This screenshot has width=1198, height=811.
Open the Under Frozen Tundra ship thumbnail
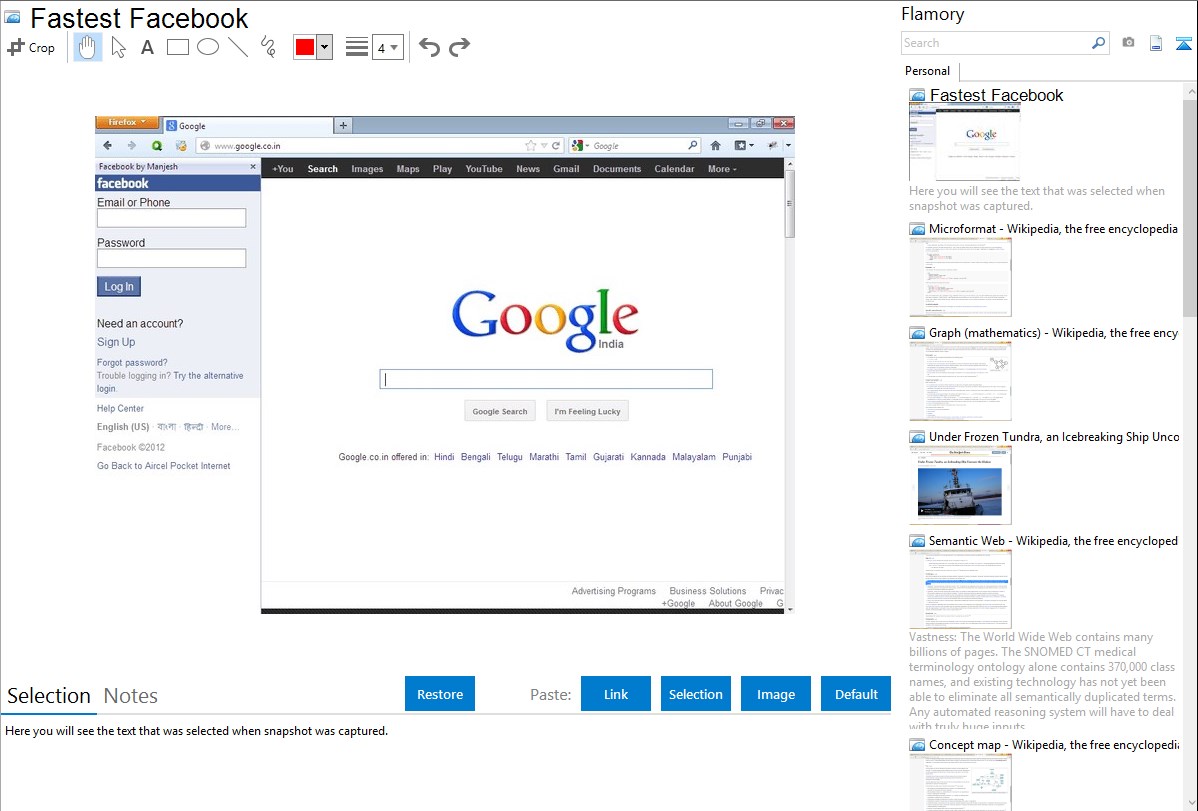click(960, 485)
